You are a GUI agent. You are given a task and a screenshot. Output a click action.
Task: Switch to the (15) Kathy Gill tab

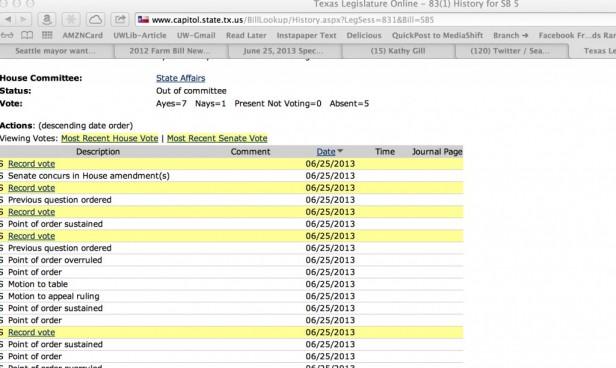(398, 51)
